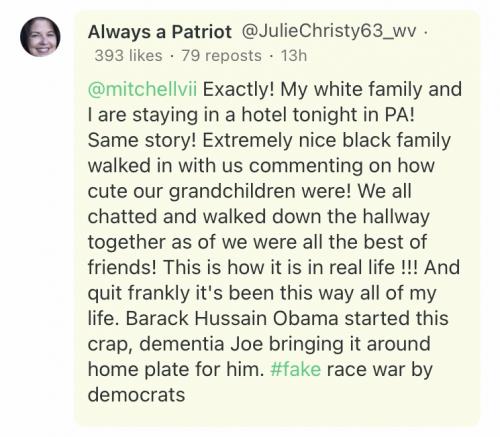Open the poster's profile avatar photo

[x=40, y=37]
